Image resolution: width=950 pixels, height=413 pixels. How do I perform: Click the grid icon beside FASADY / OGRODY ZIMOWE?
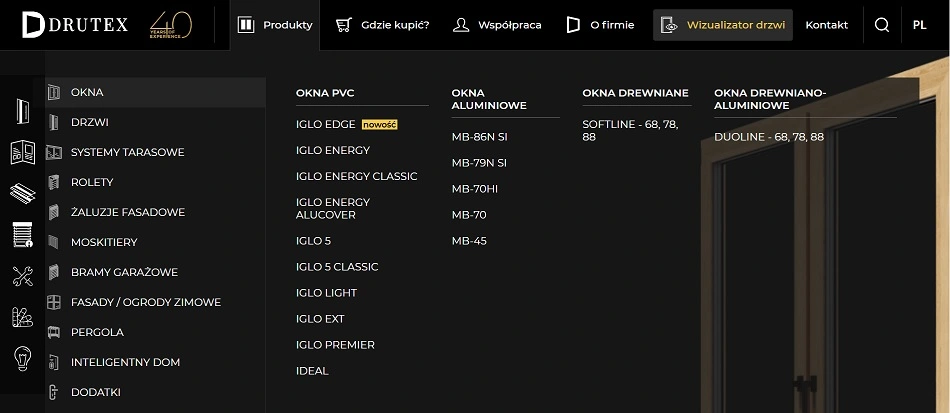54,302
